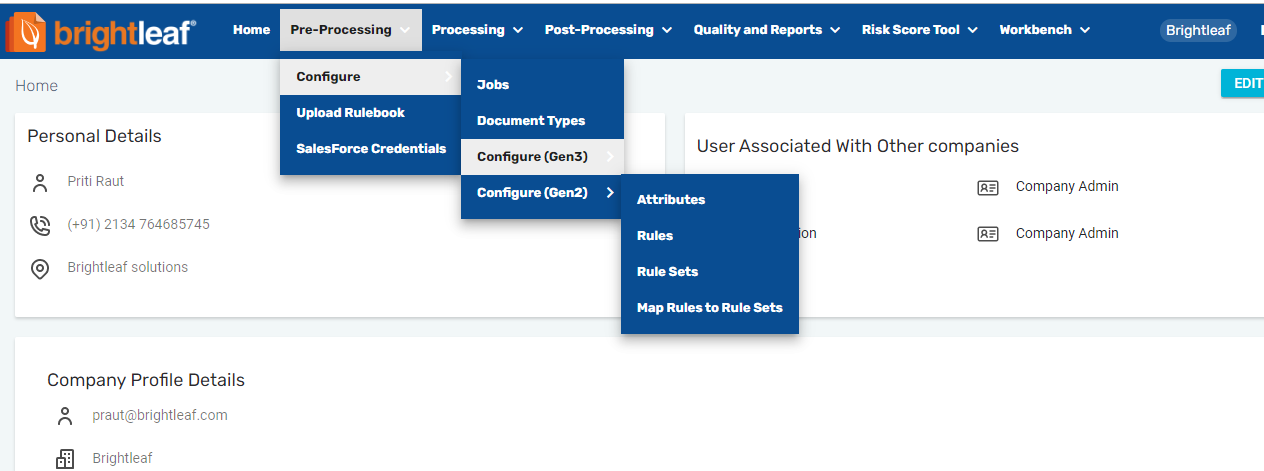Choose Map Rules to Rule Sets

(709, 308)
